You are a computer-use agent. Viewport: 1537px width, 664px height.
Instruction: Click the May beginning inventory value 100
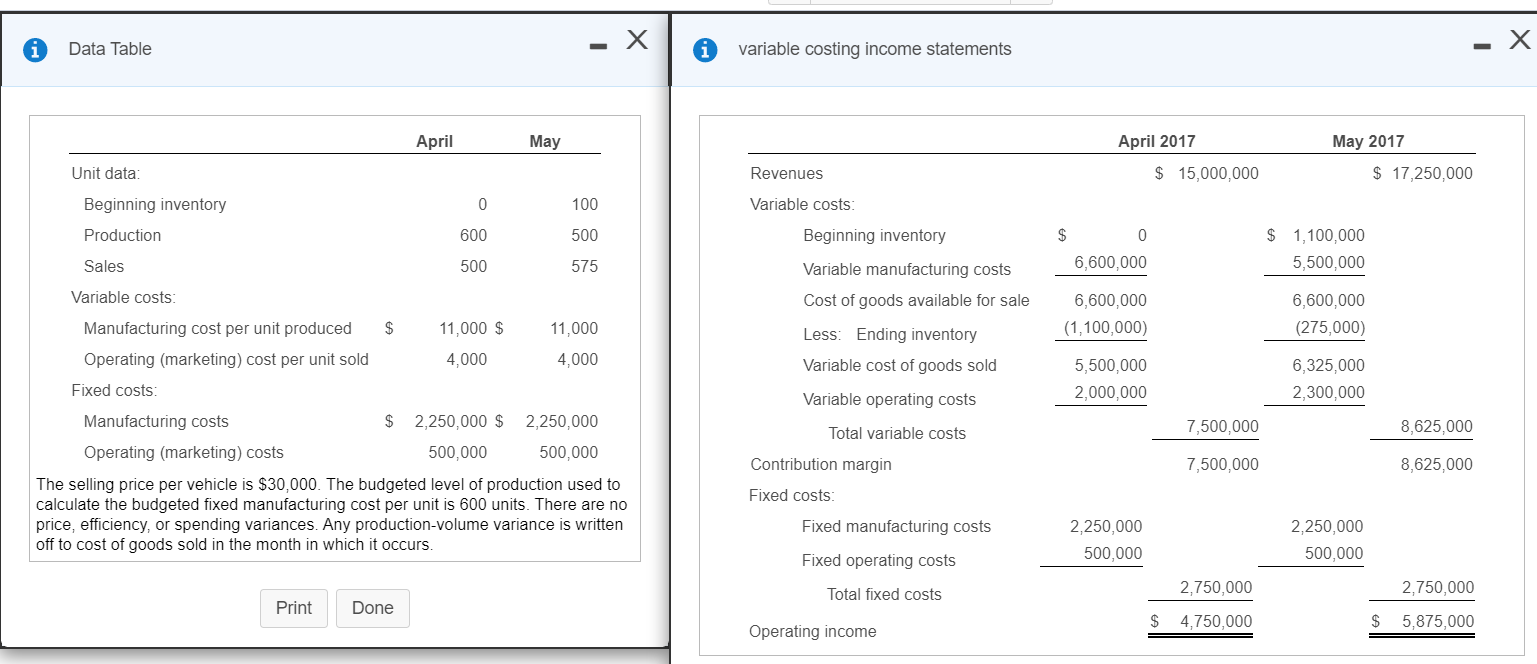click(x=584, y=204)
